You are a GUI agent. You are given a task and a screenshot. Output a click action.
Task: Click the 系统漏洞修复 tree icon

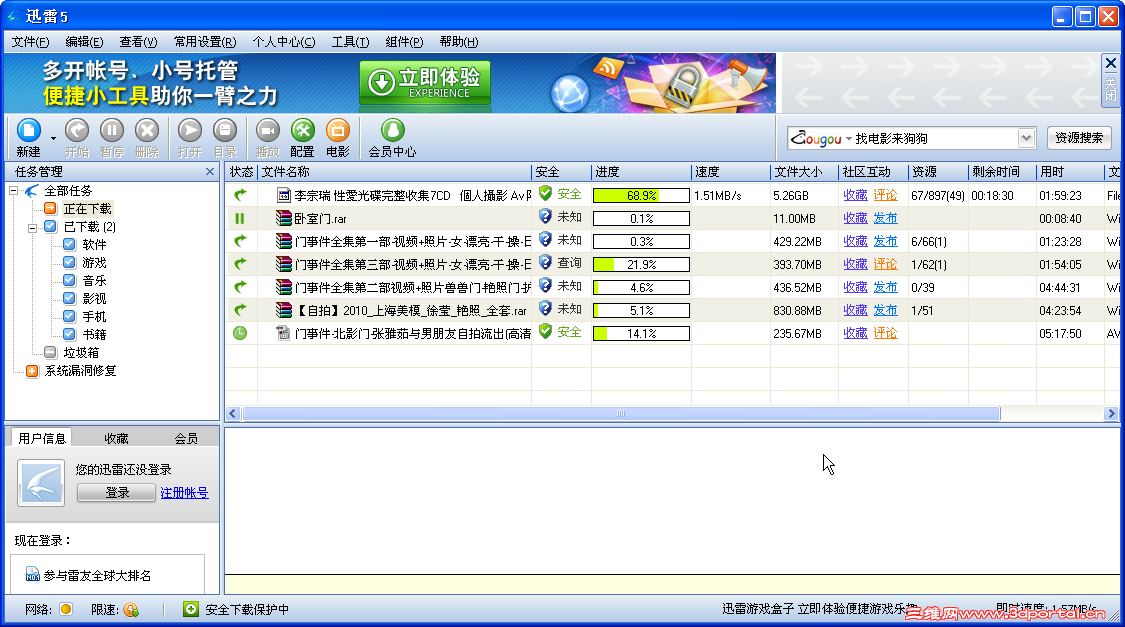(32, 371)
